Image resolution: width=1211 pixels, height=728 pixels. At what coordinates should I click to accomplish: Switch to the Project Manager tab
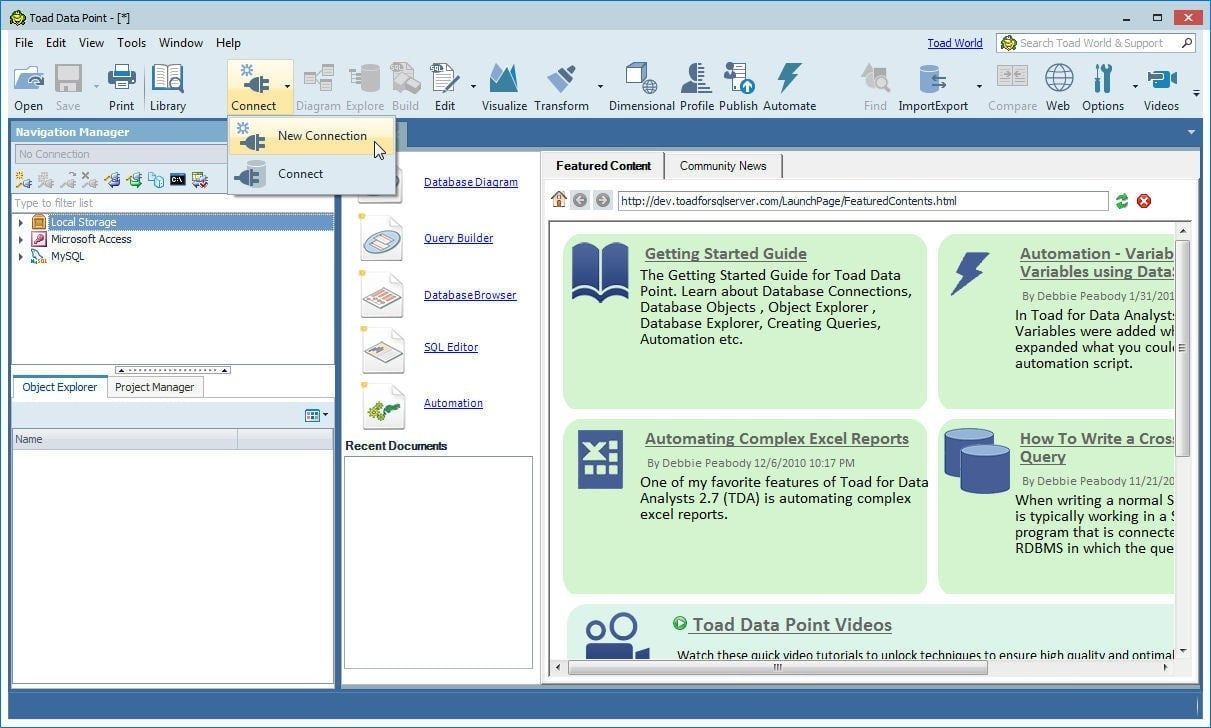(154, 387)
